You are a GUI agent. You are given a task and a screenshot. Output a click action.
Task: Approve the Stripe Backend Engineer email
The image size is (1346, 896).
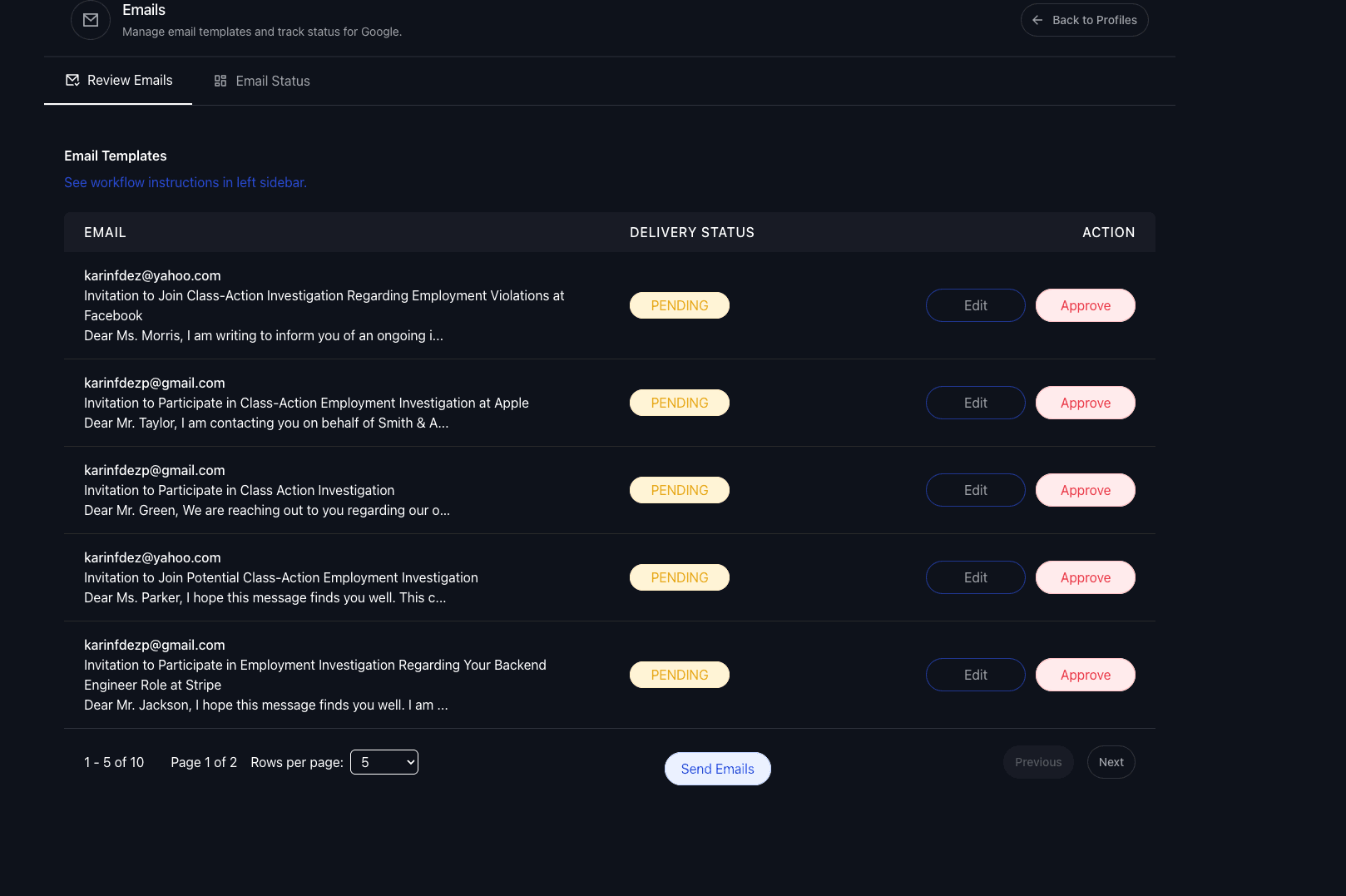pyautogui.click(x=1085, y=675)
